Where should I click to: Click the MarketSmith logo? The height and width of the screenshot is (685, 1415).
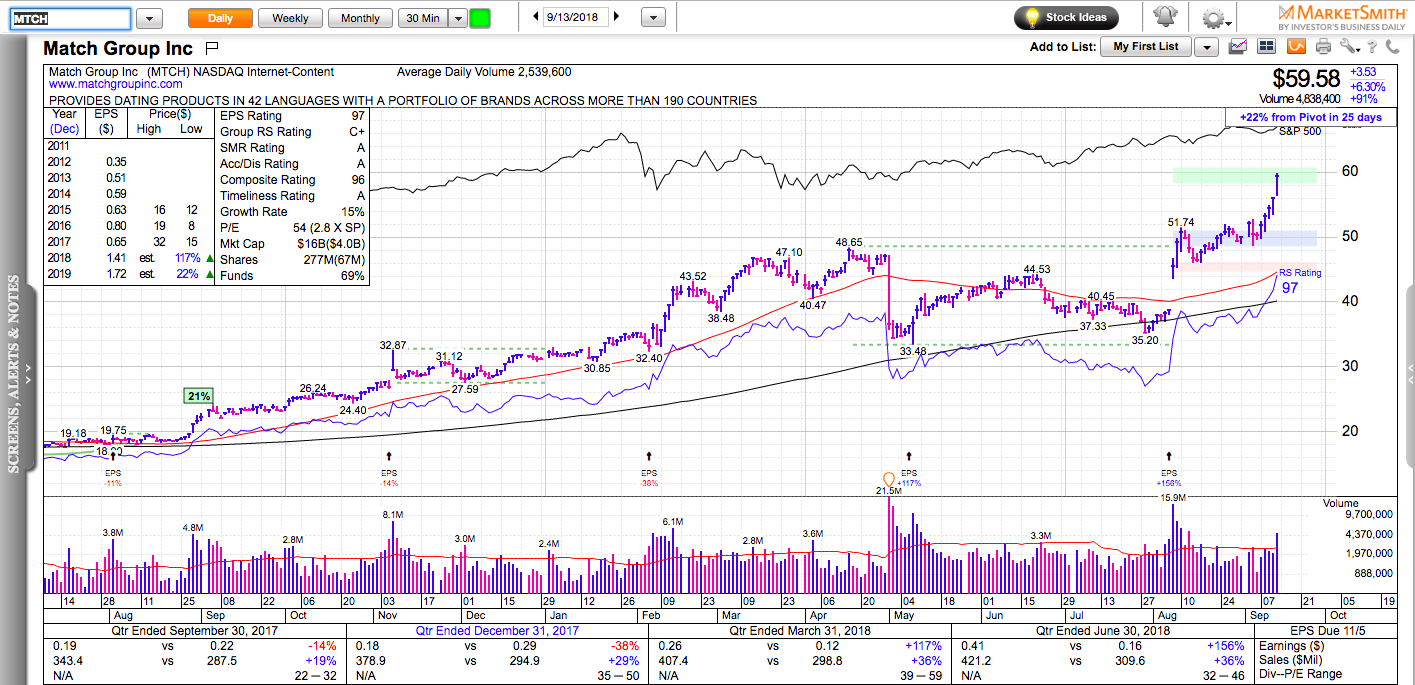(1341, 17)
